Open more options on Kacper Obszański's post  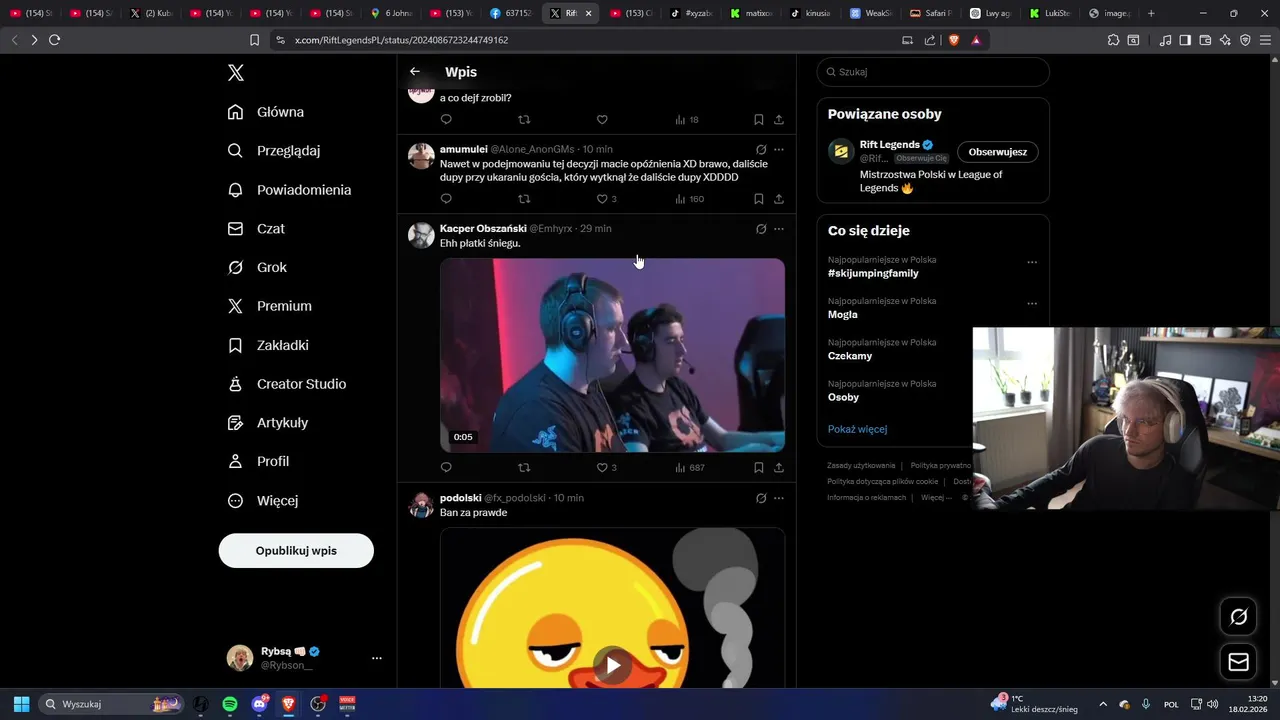coord(779,228)
